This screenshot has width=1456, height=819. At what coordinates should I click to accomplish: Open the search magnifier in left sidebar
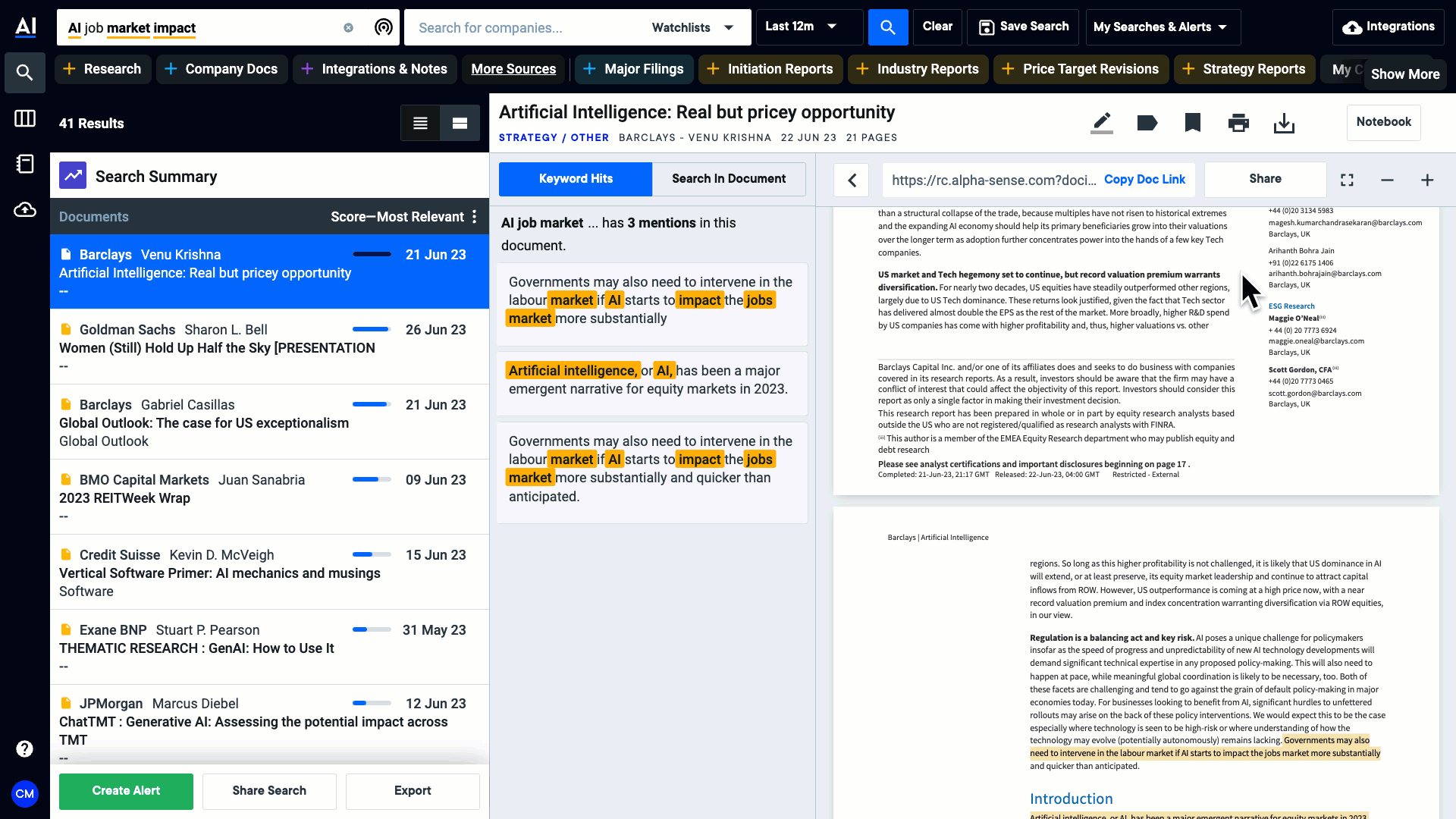25,73
